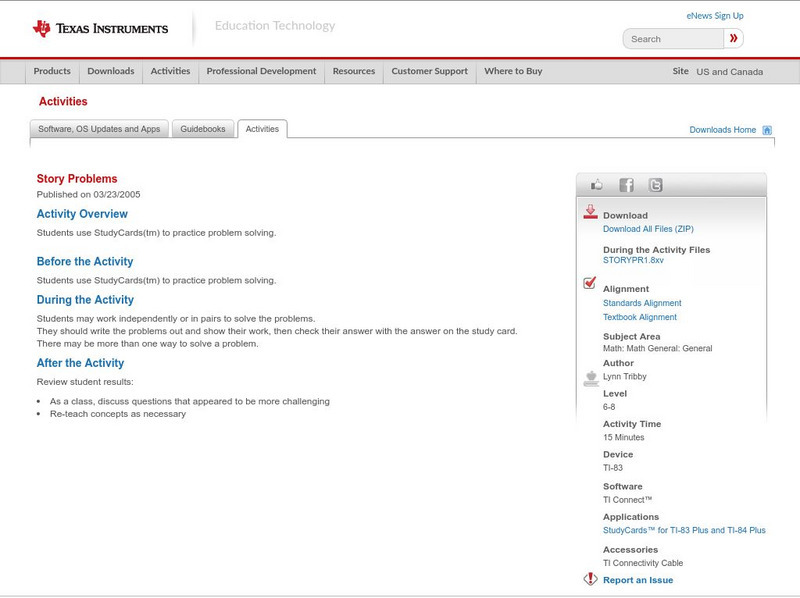Open the STORYPR1.8xv file link
The width and height of the screenshot is (800, 598).
pyautogui.click(x=633, y=260)
